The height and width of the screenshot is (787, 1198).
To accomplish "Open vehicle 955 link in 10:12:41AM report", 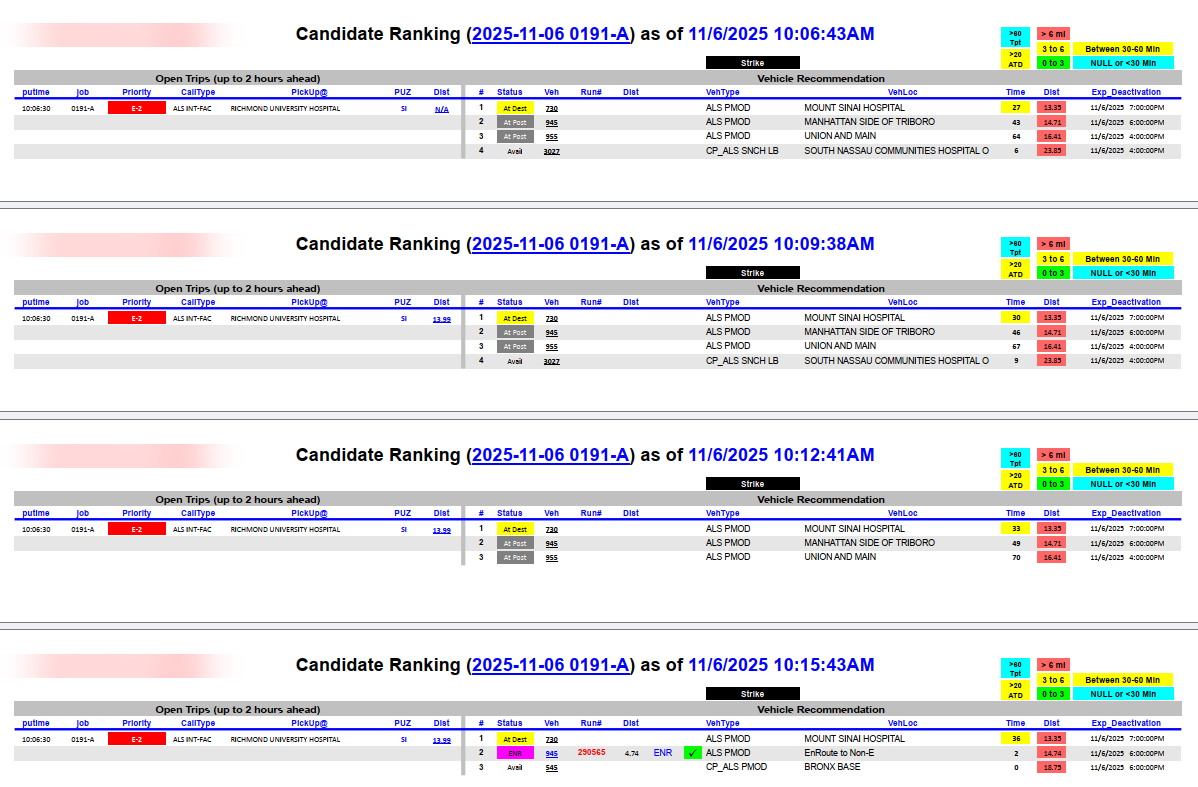I will [x=552, y=558].
